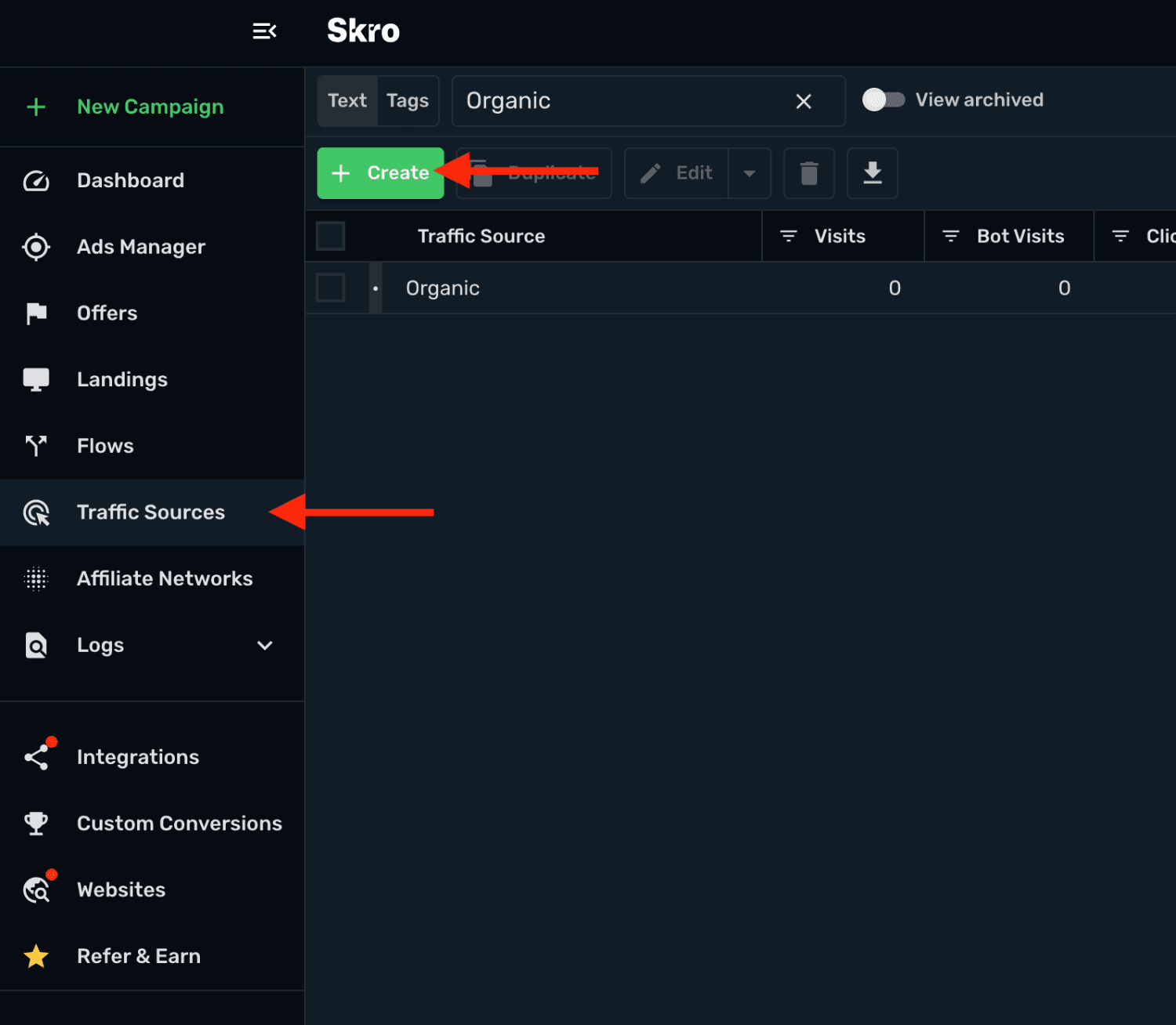Open the Flows section
Viewport: 1176px width, 1025px height.
pos(152,446)
